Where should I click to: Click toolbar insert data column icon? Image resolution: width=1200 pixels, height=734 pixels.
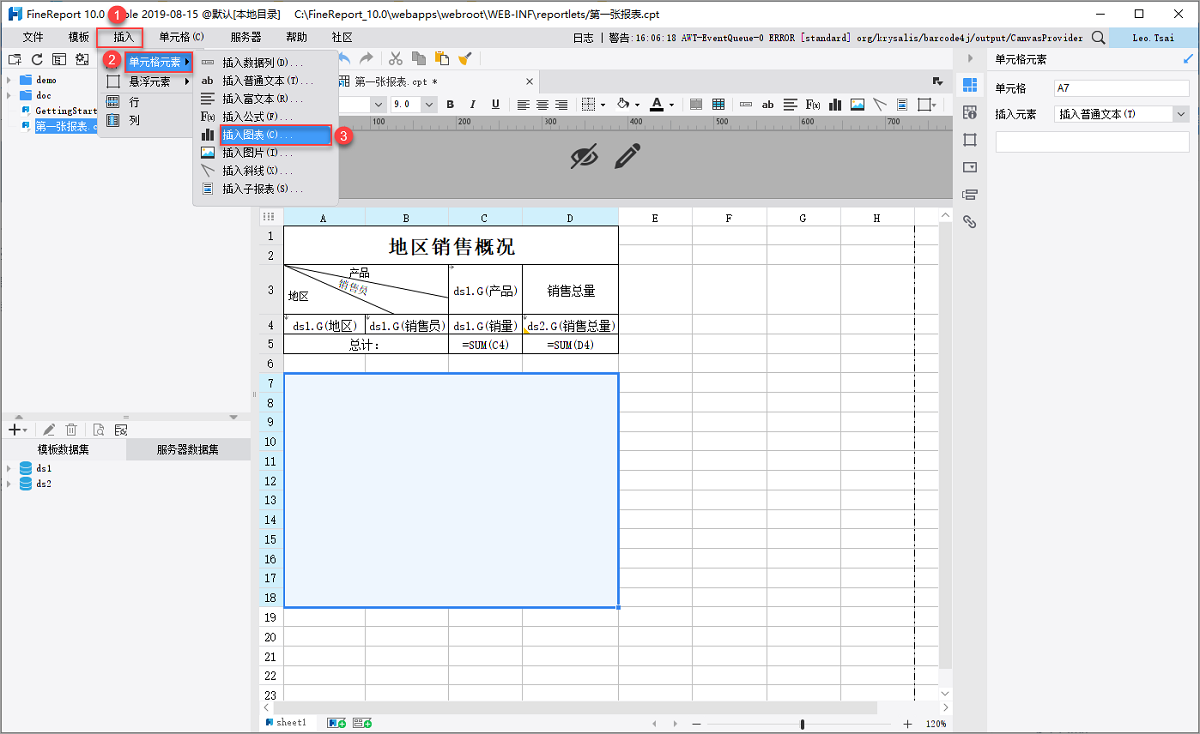click(746, 104)
